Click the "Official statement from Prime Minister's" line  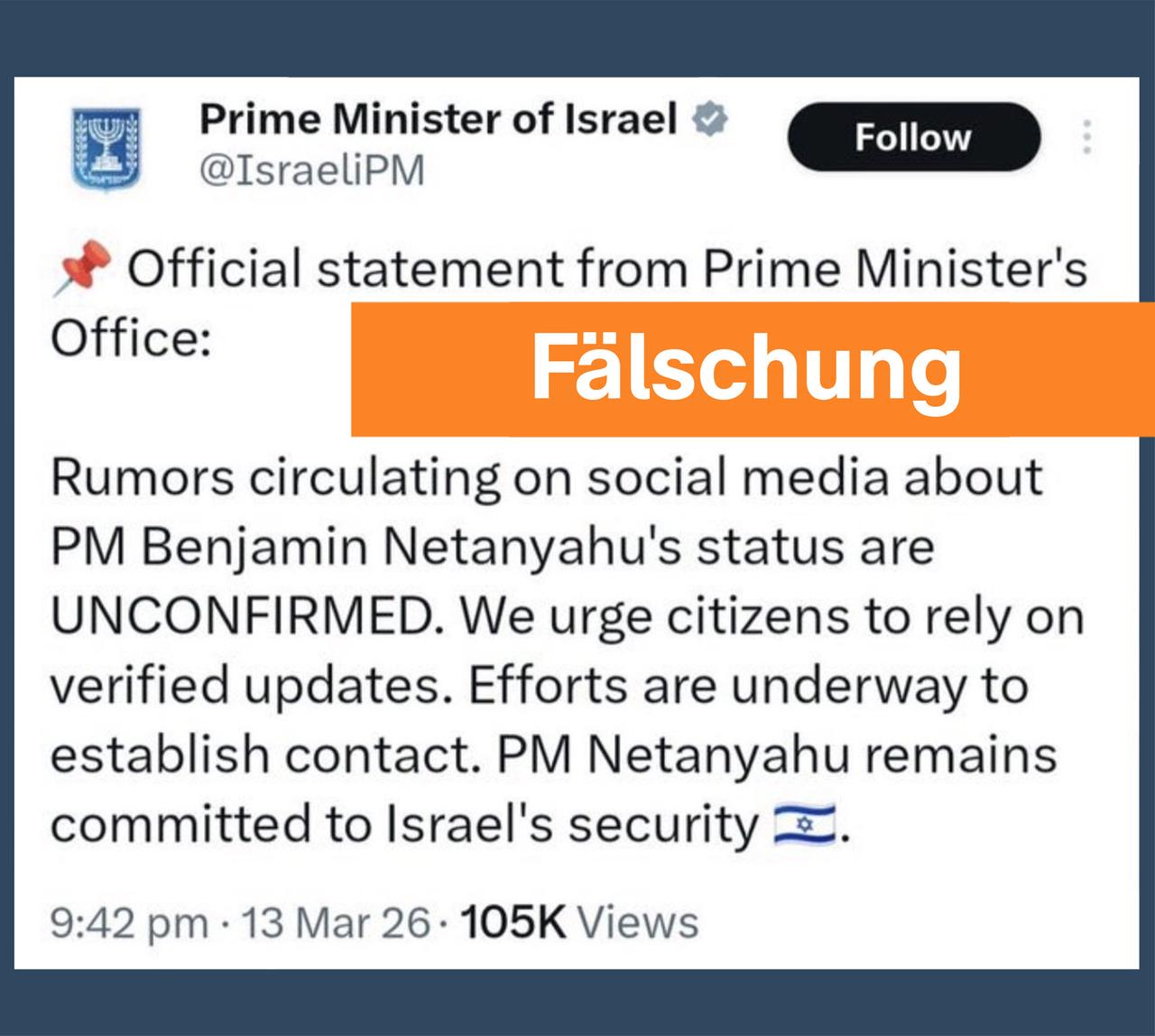606,269
